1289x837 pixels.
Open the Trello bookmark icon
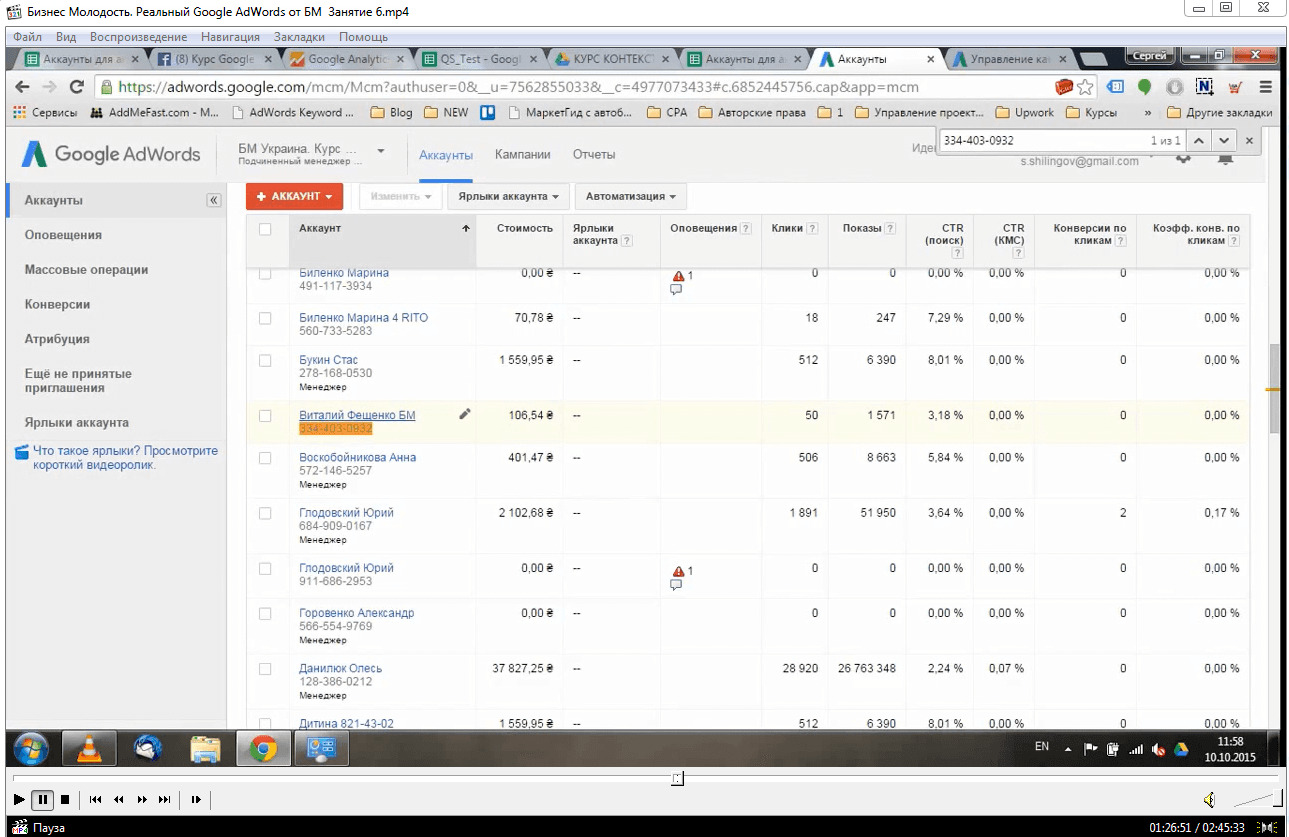pyautogui.click(x=488, y=113)
